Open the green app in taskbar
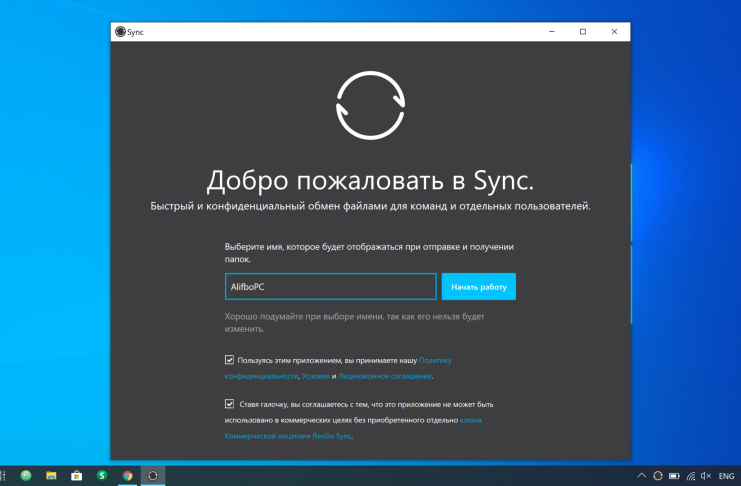This screenshot has height=486, width=741. pyautogui.click(x=26, y=476)
